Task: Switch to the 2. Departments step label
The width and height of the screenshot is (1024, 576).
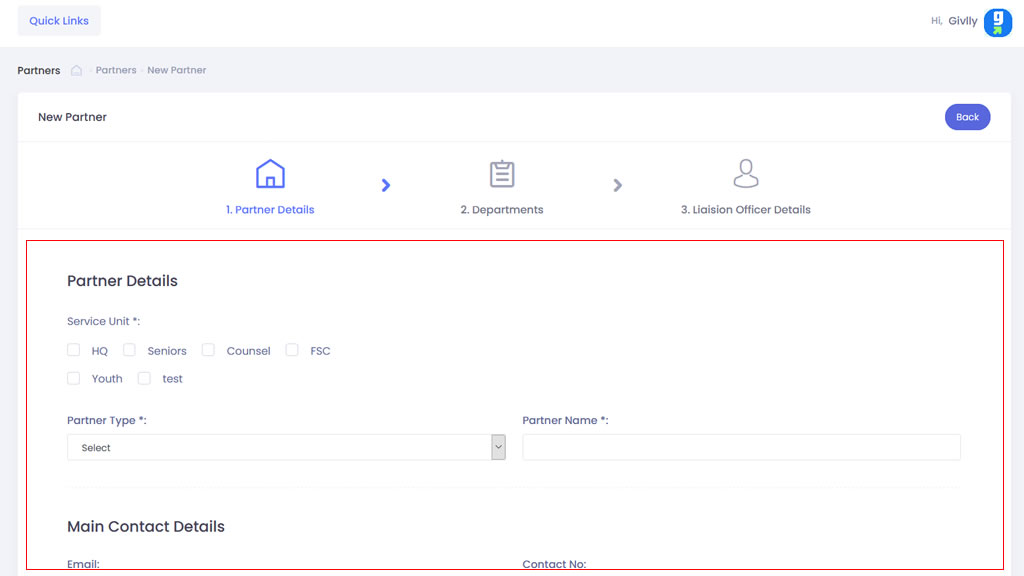Action: (x=502, y=210)
